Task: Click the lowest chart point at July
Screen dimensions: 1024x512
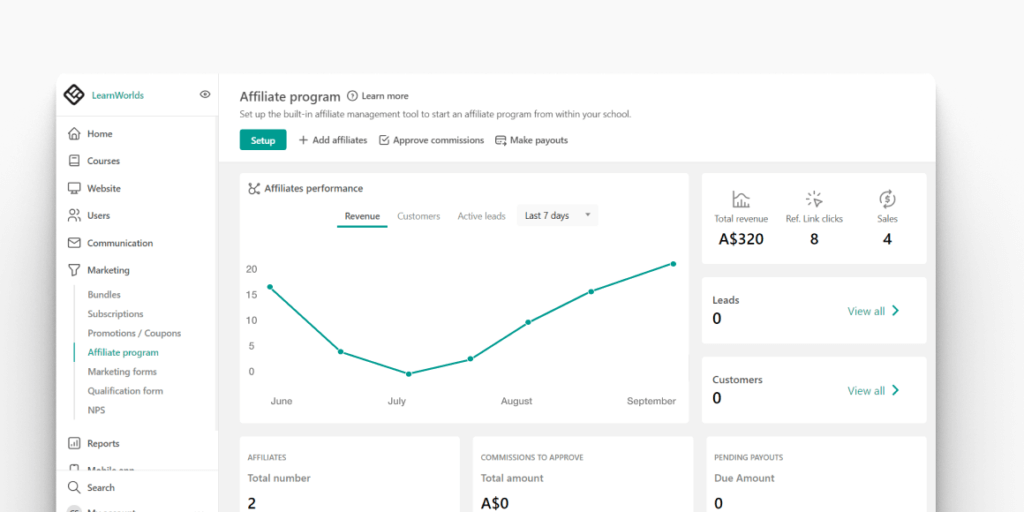Action: click(408, 374)
